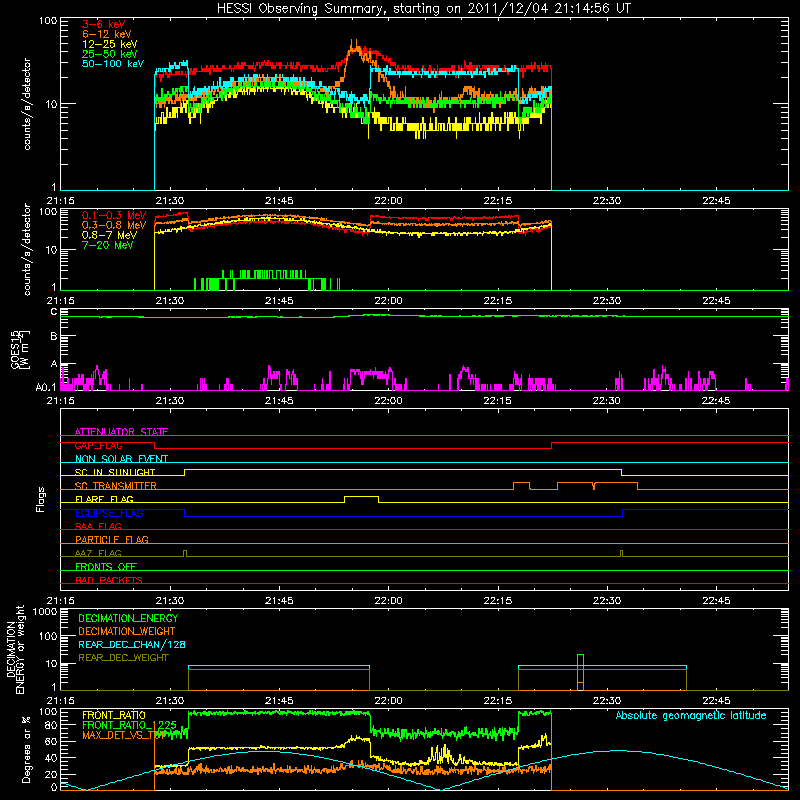The width and height of the screenshot is (800, 800).
Task: Click the HESSI Observing Summary title text
Action: pyautogui.click(x=423, y=9)
